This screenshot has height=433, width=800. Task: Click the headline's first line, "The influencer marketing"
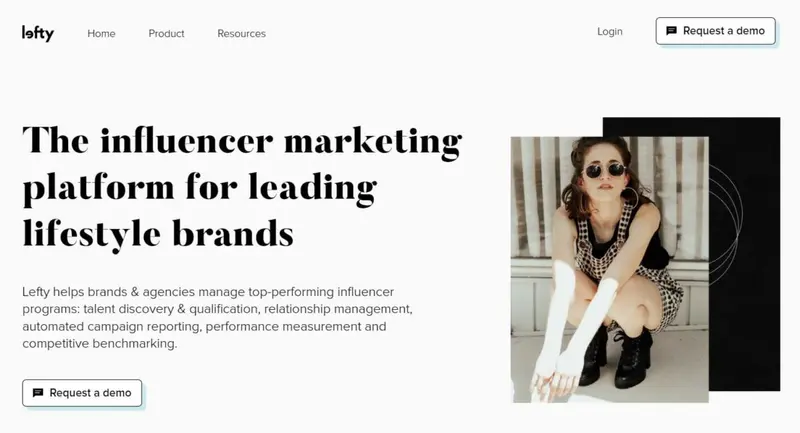tap(242, 142)
